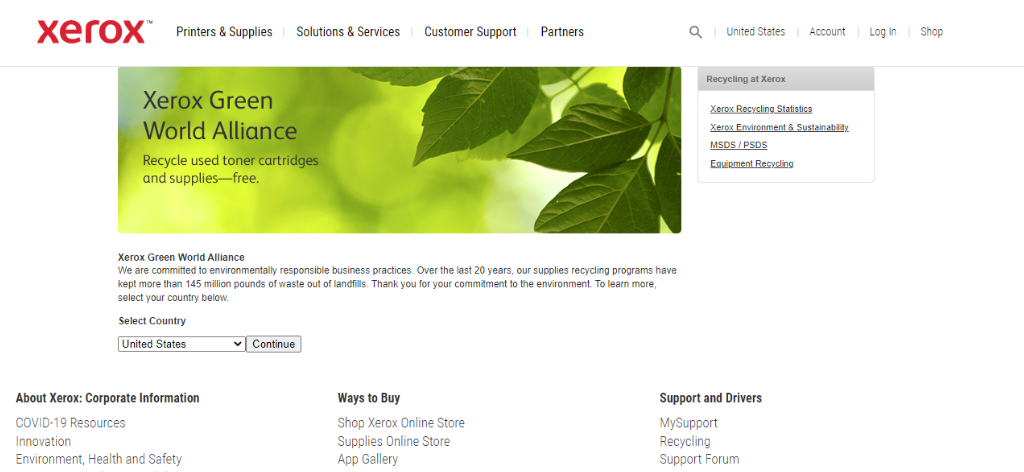Open App Gallery footer link
The image size is (1024, 472).
[x=368, y=459]
